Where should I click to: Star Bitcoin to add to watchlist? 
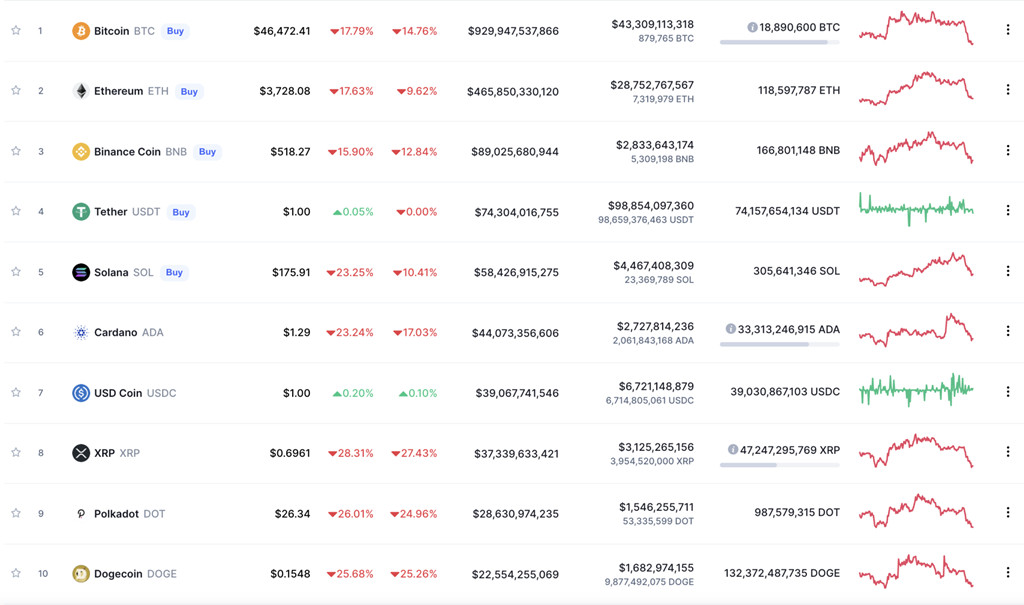click(x=16, y=31)
